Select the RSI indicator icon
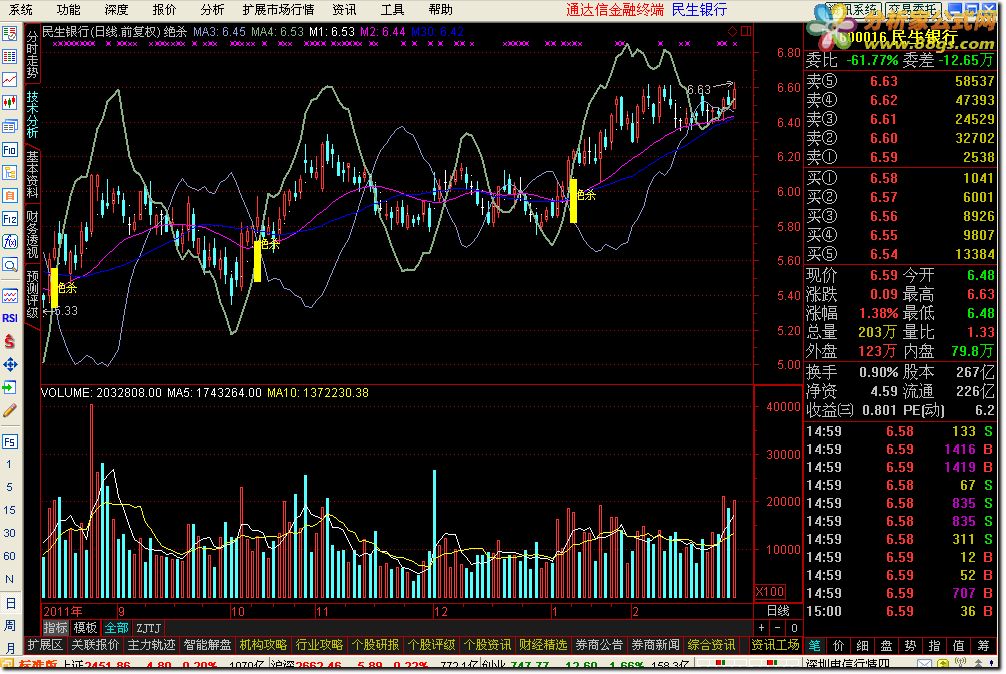The width and height of the screenshot is (1006, 674). click(x=10, y=318)
